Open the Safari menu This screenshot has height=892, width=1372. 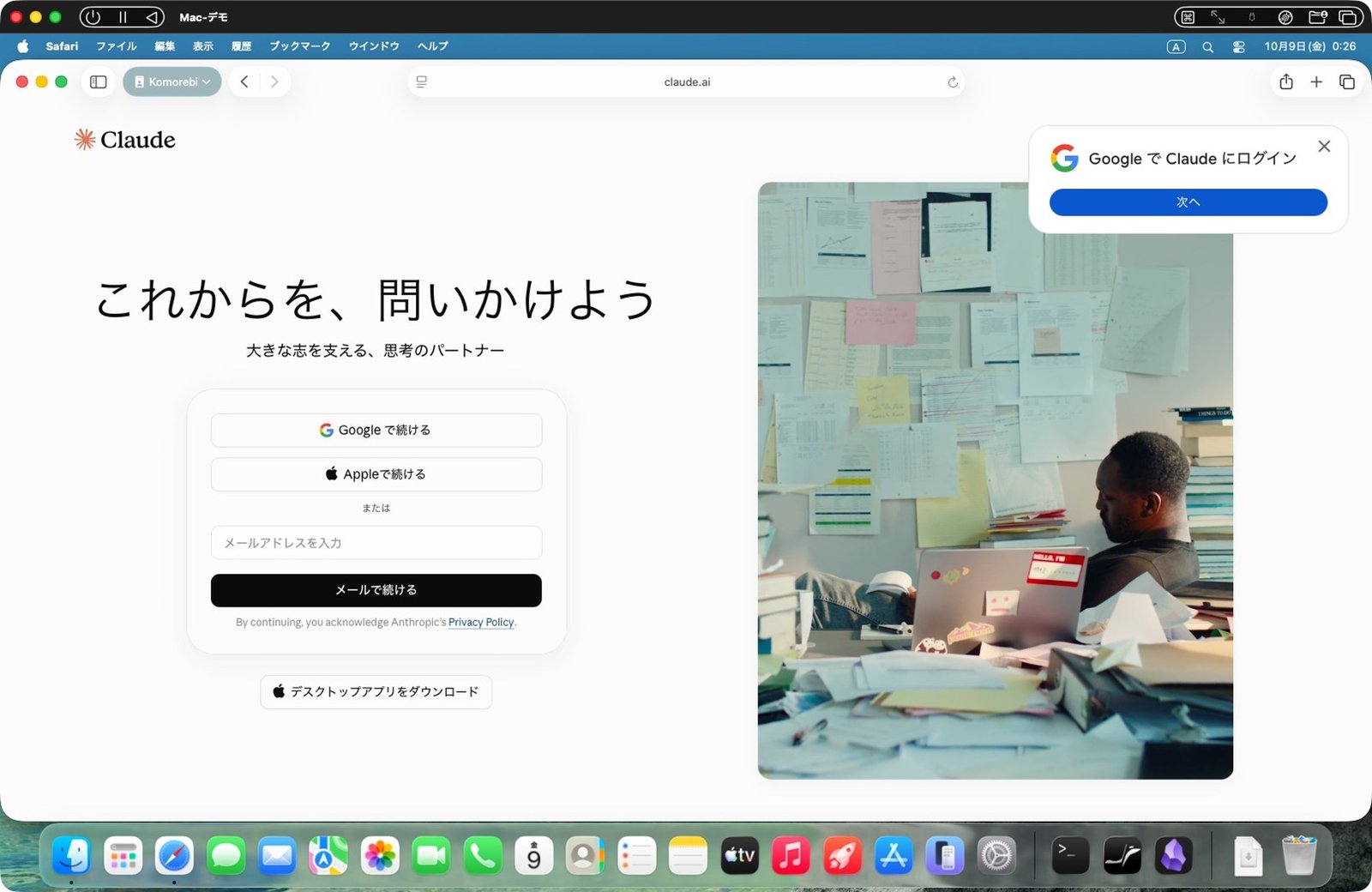[x=62, y=46]
